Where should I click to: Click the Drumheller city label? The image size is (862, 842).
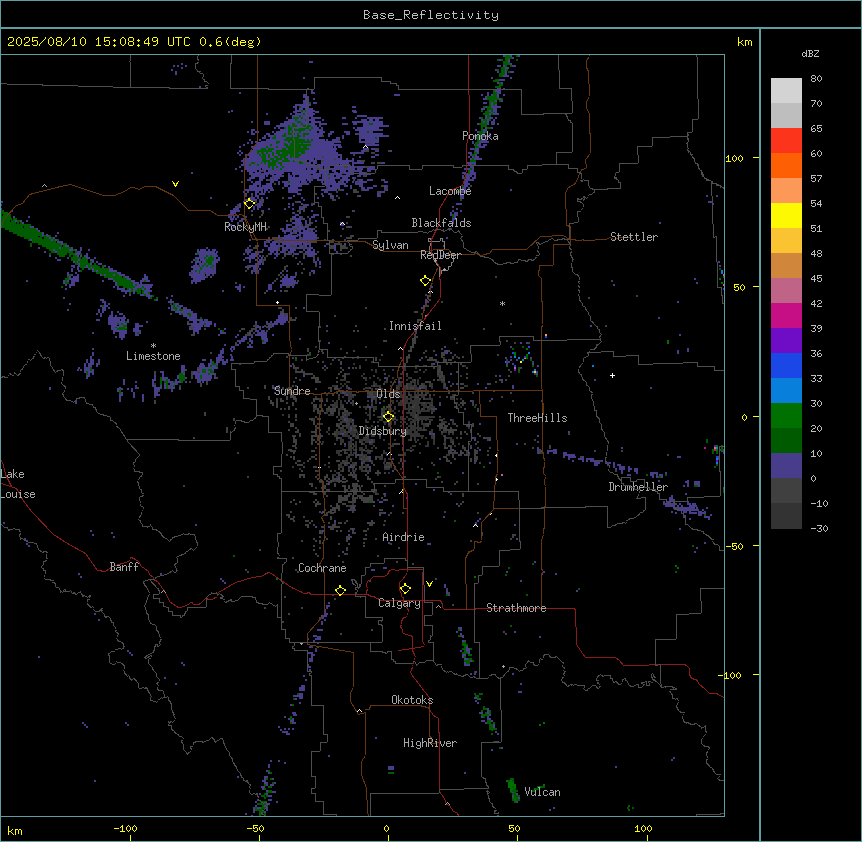coord(638,487)
